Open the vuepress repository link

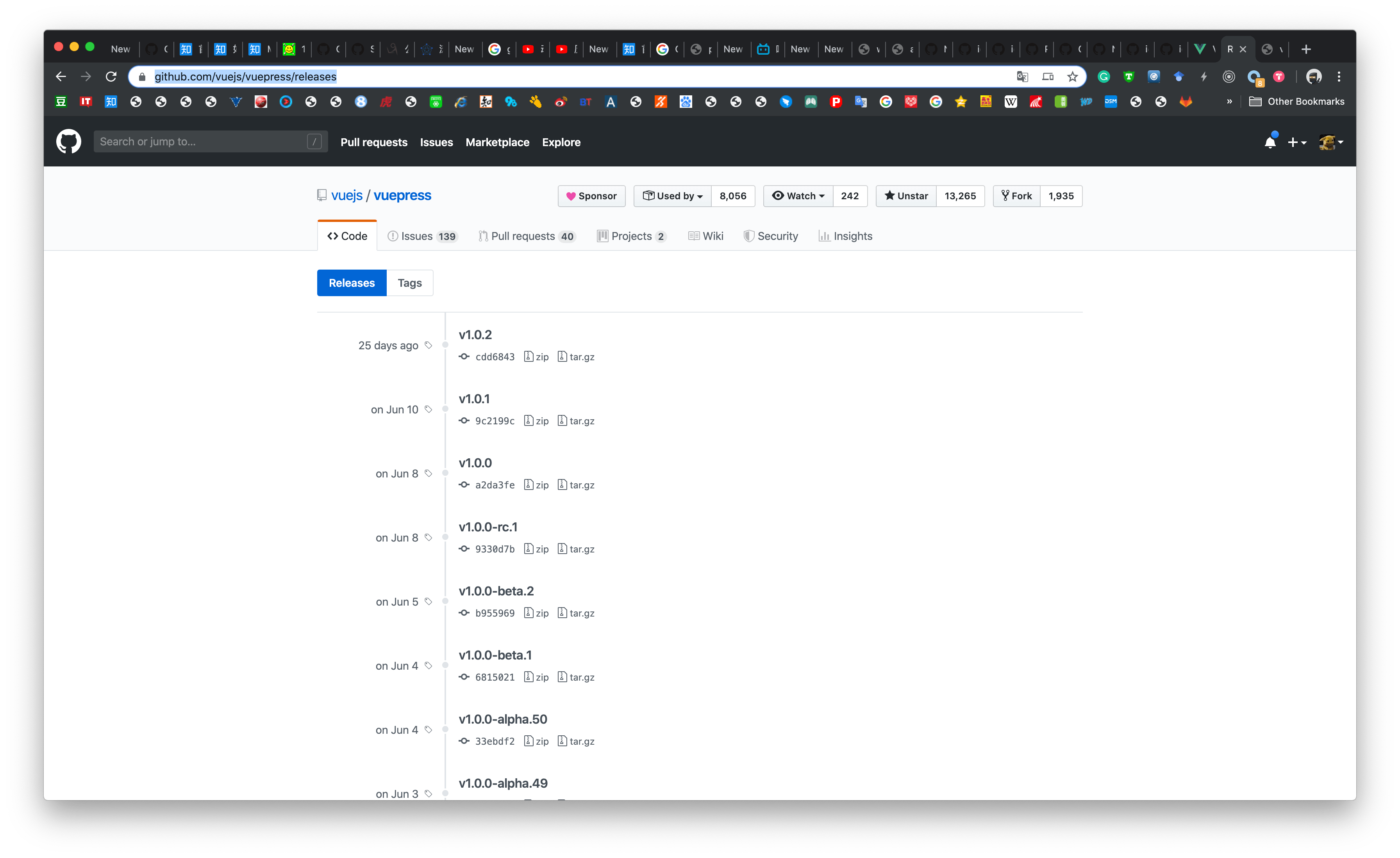[402, 195]
